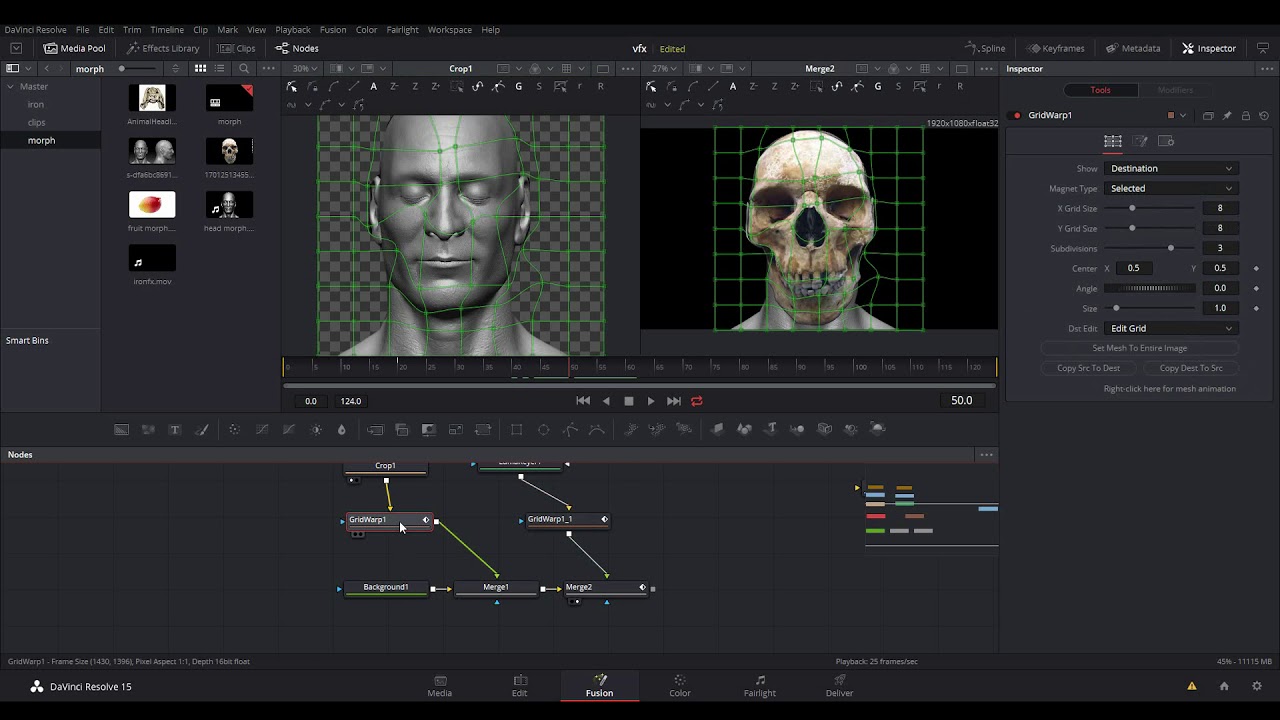Open the Effects Library panel

163,48
